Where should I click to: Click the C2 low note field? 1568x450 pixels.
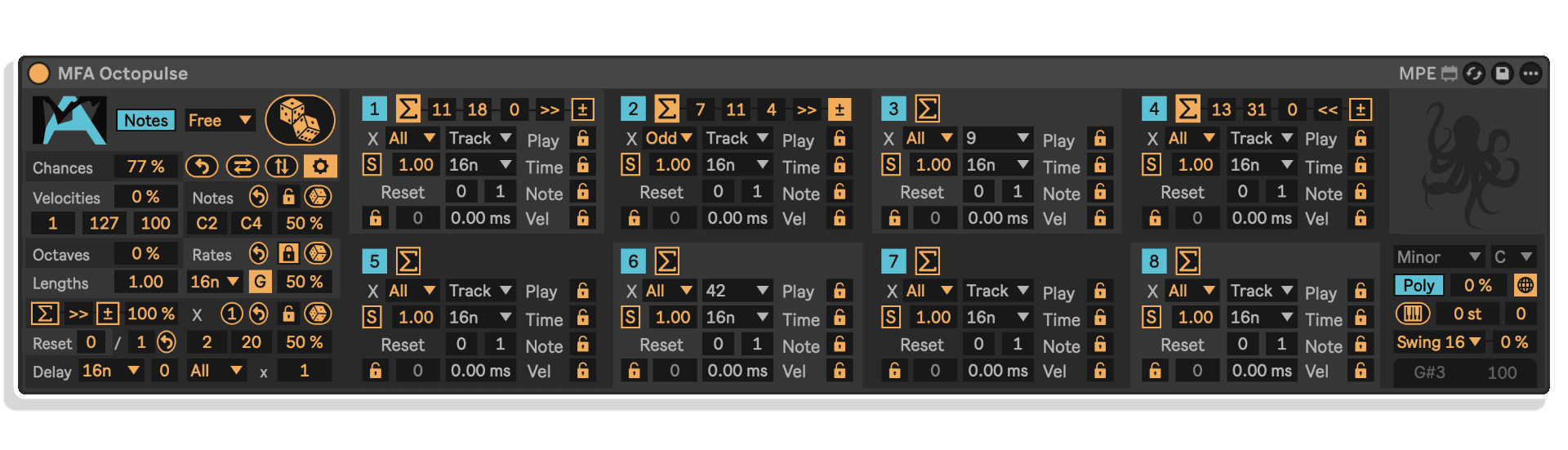(x=207, y=223)
